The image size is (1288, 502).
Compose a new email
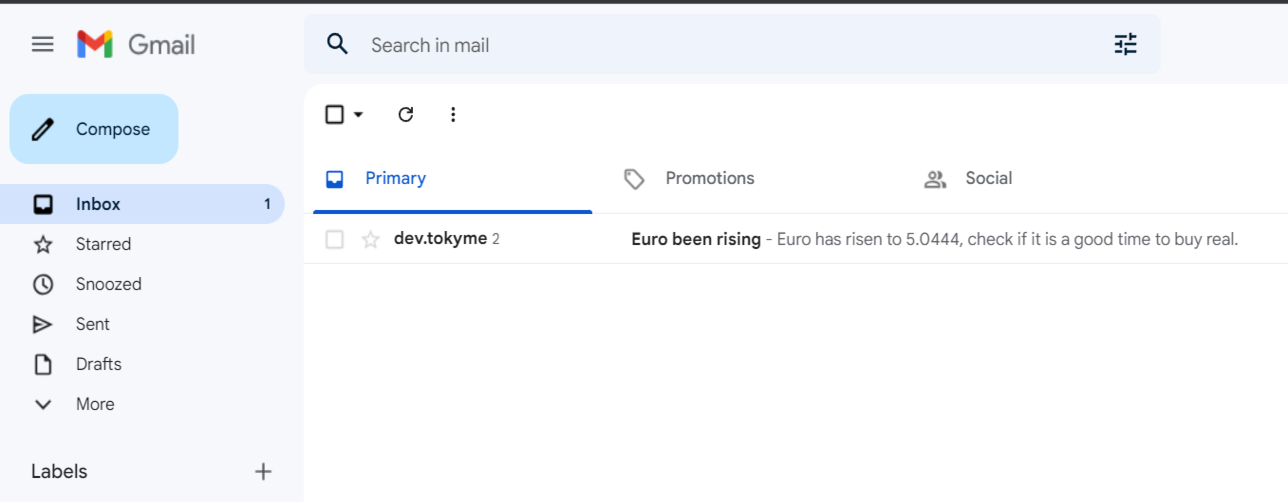[x=94, y=129]
